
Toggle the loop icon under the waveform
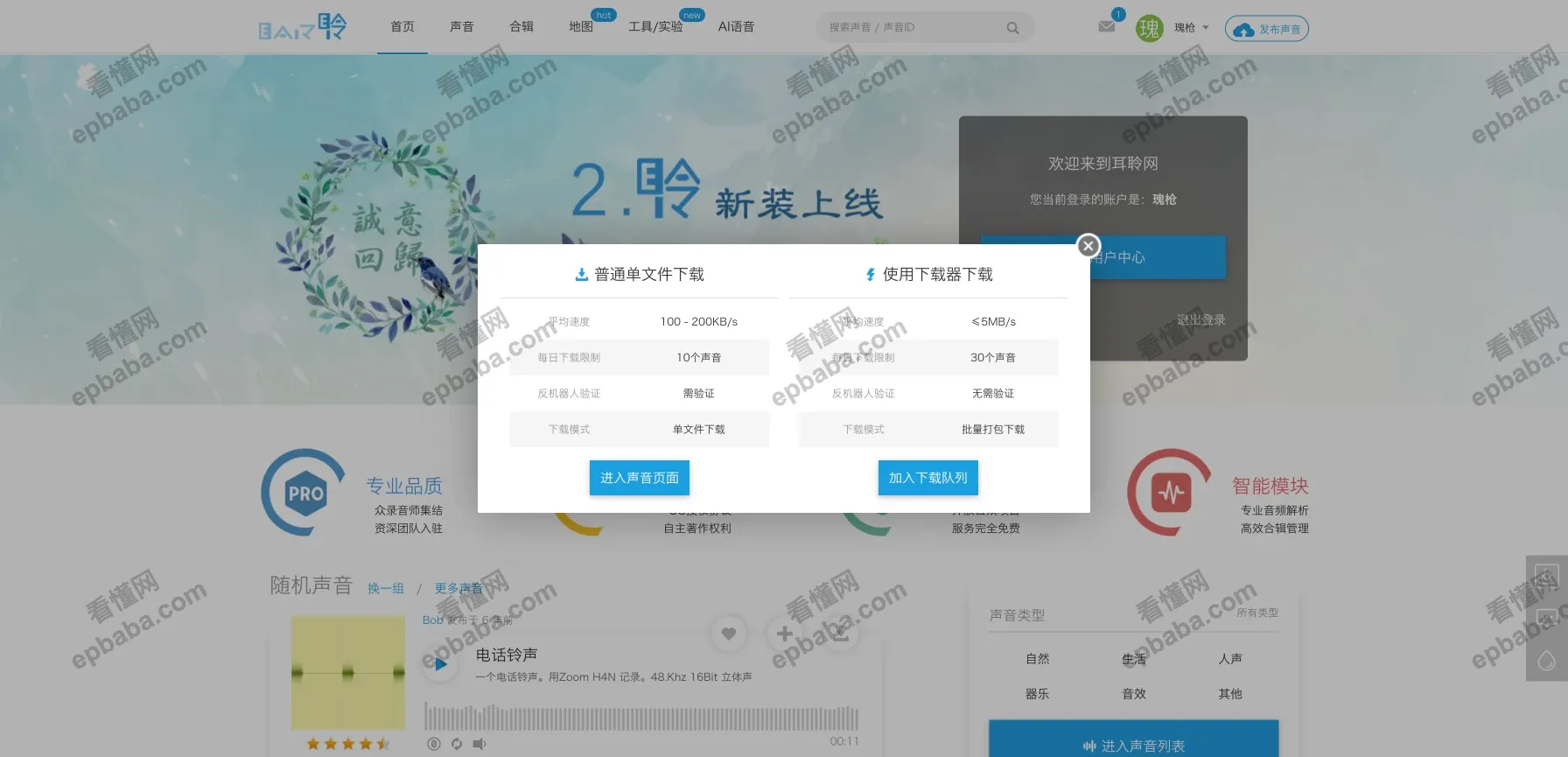point(456,744)
